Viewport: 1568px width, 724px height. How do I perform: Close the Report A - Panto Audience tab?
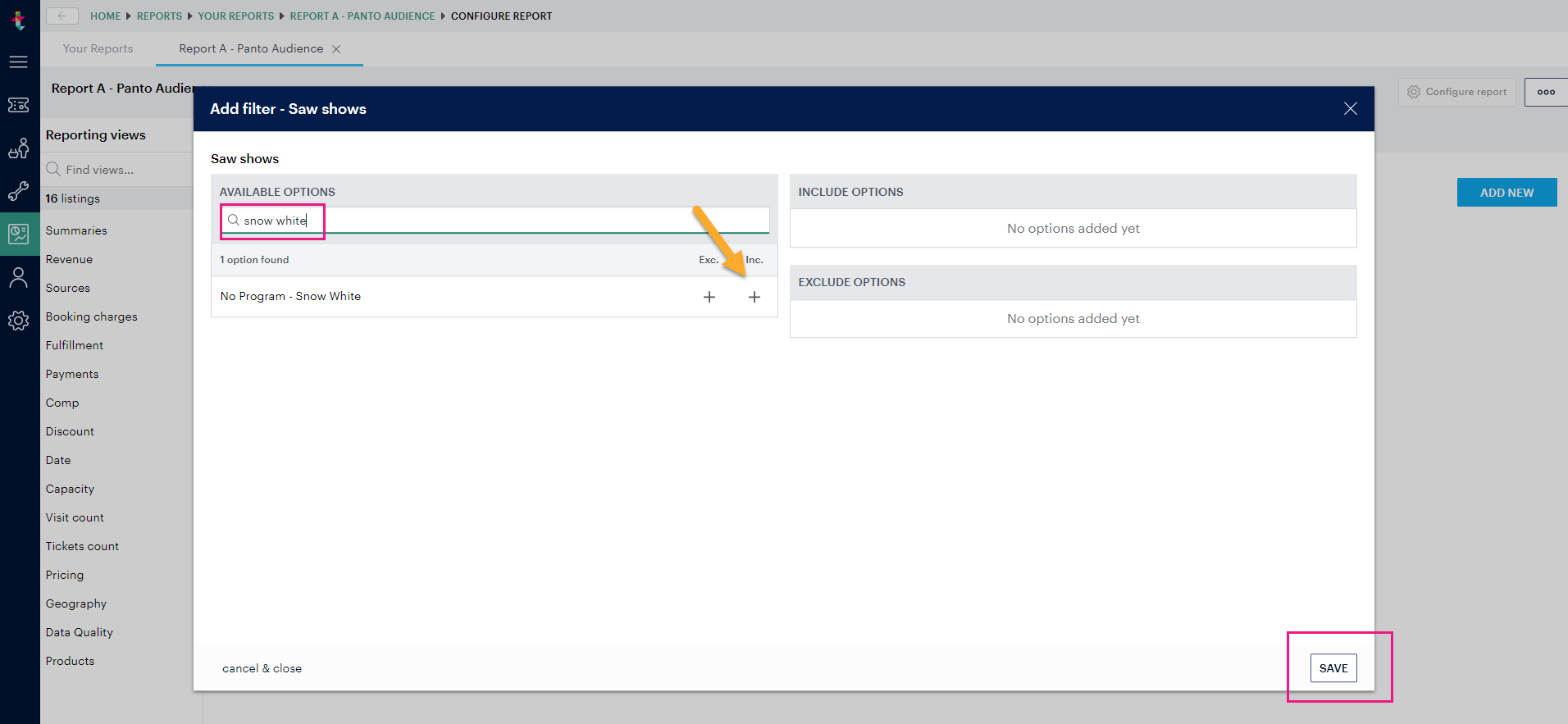336,49
